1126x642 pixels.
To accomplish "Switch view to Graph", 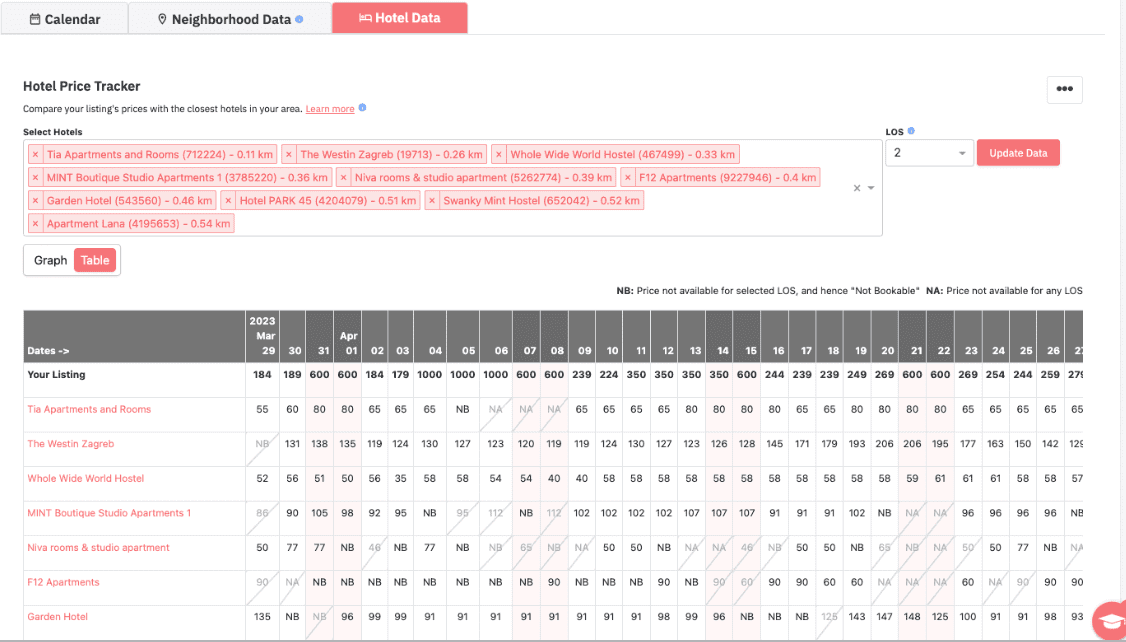I will point(50,260).
